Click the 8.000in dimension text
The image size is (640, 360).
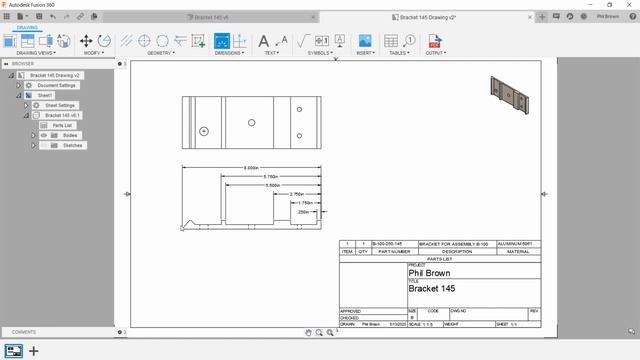[251, 168]
